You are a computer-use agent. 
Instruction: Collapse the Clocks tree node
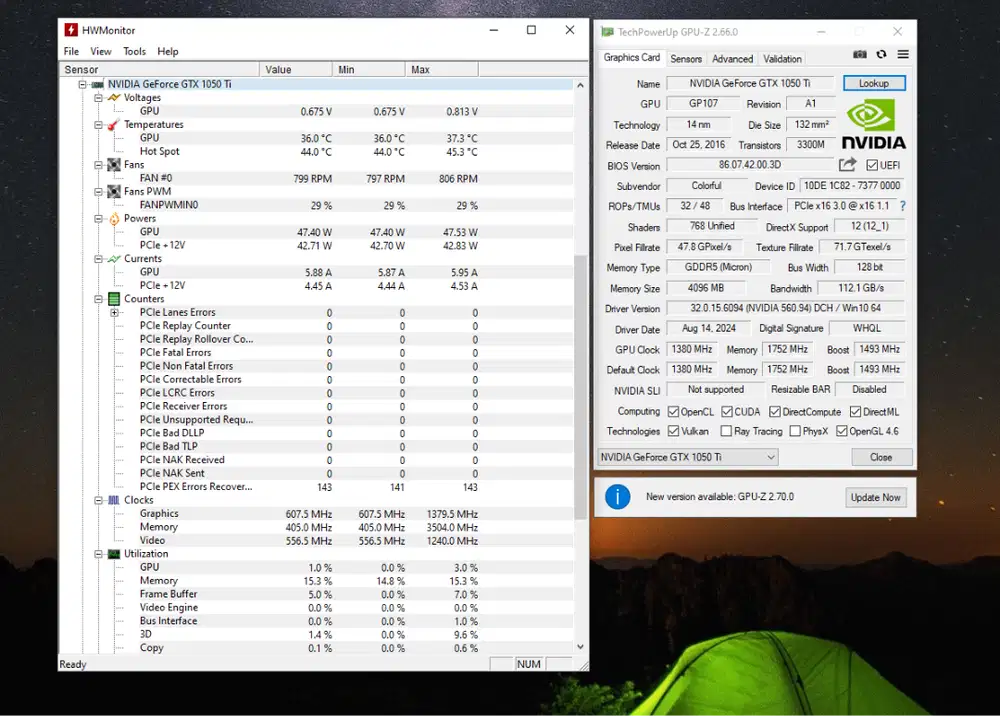(98, 500)
